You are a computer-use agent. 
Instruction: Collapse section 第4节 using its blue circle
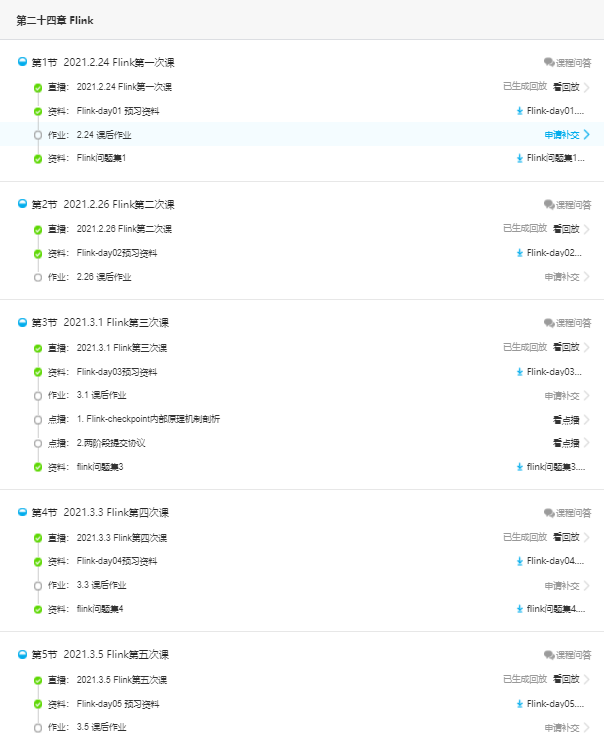tap(22, 512)
